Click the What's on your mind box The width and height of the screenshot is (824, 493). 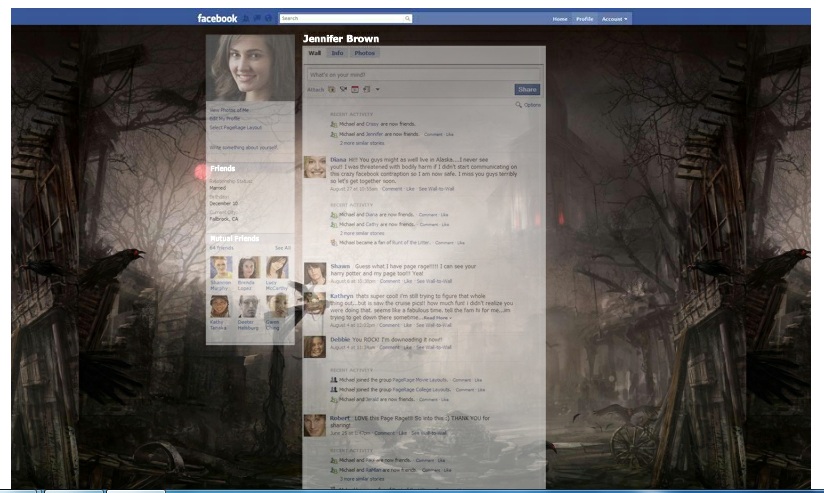click(423, 75)
